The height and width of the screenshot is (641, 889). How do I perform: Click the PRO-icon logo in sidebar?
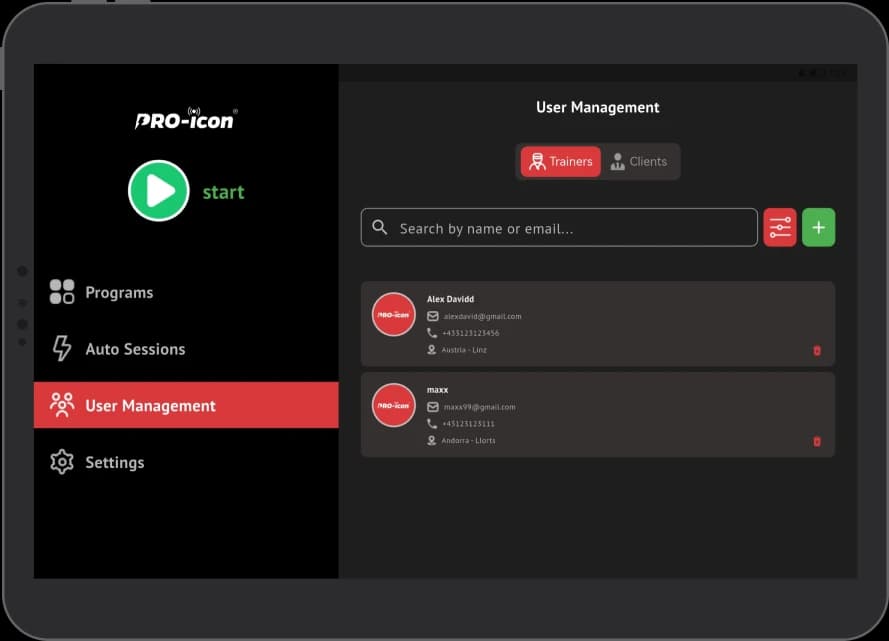[186, 119]
